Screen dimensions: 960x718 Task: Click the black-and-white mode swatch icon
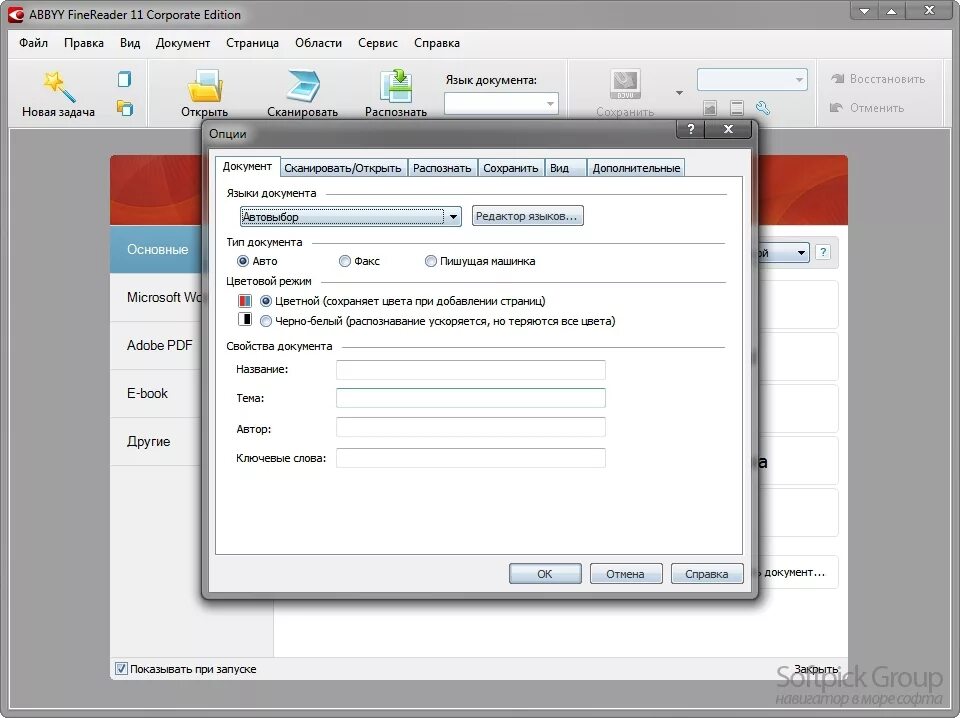click(244, 320)
